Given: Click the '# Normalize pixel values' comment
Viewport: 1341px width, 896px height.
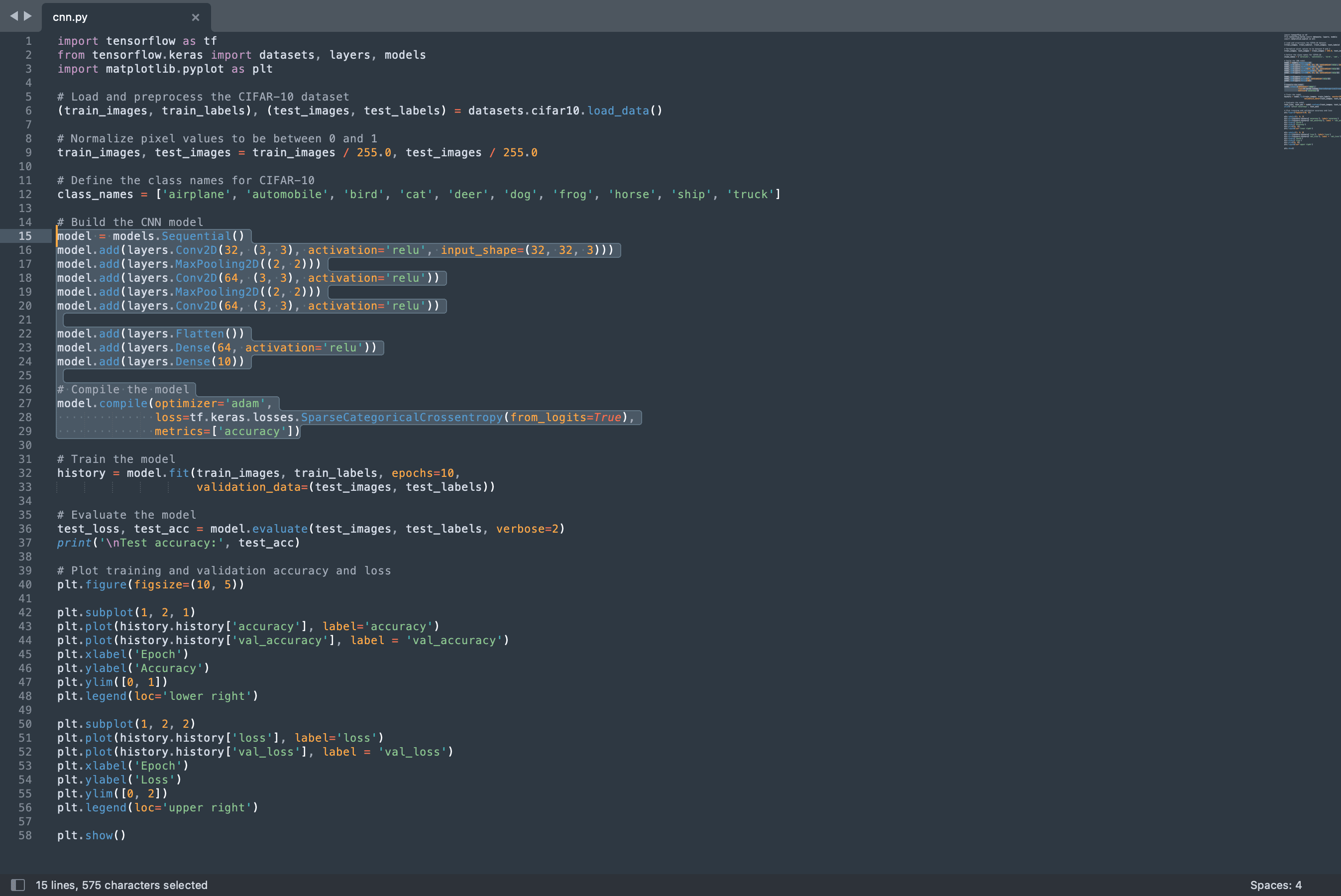Looking at the screenshot, I should (x=217, y=139).
